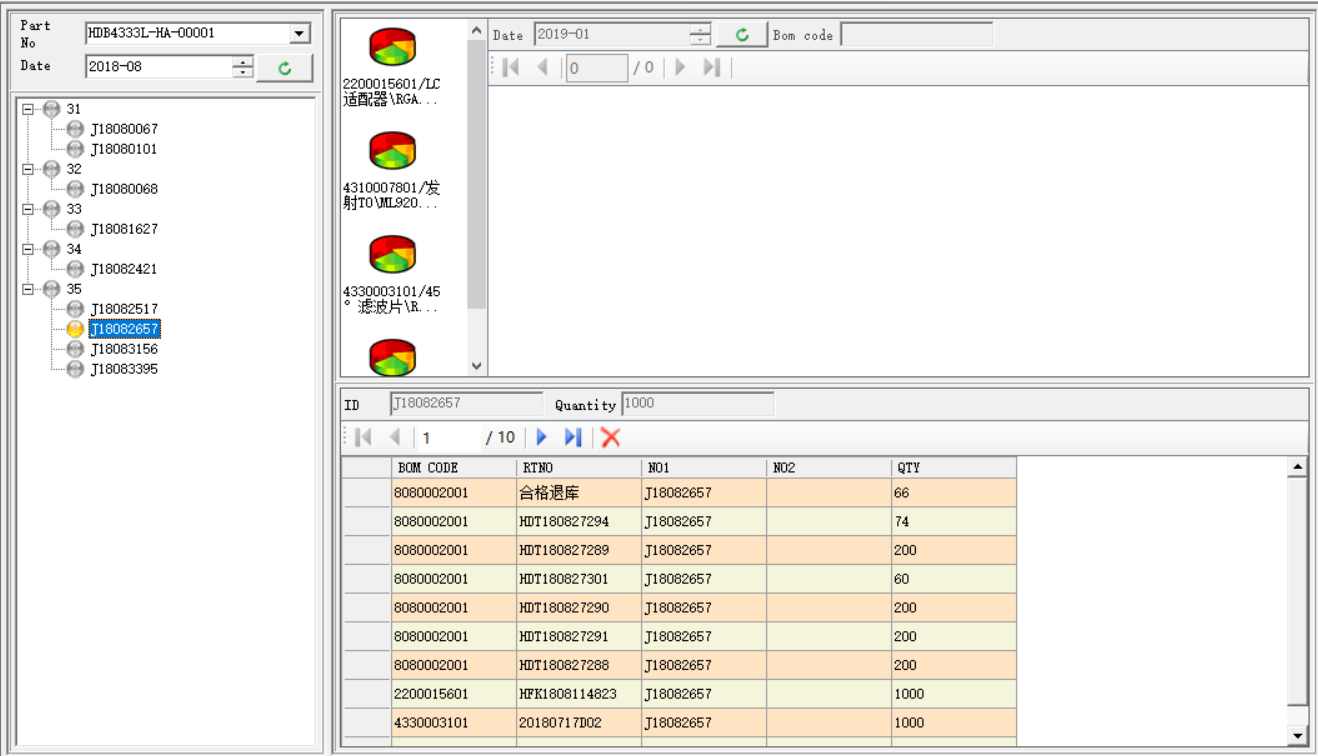The image size is (1318, 756).
Task: Select tree item J18083156
Action: 124,349
